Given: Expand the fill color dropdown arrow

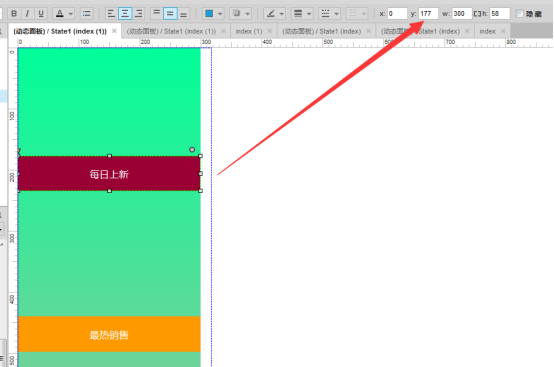Looking at the screenshot, I should click(220, 14).
